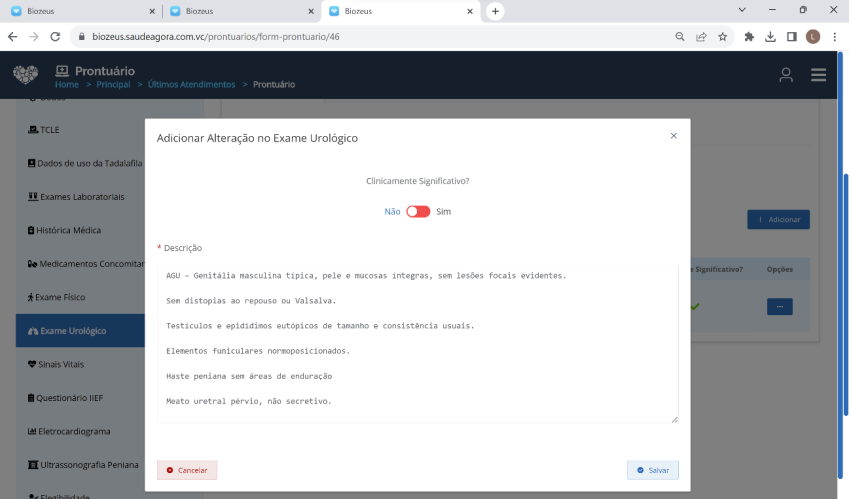Toggle the Clinicamente Significativo switch
The width and height of the screenshot is (852, 499).
pos(418,212)
